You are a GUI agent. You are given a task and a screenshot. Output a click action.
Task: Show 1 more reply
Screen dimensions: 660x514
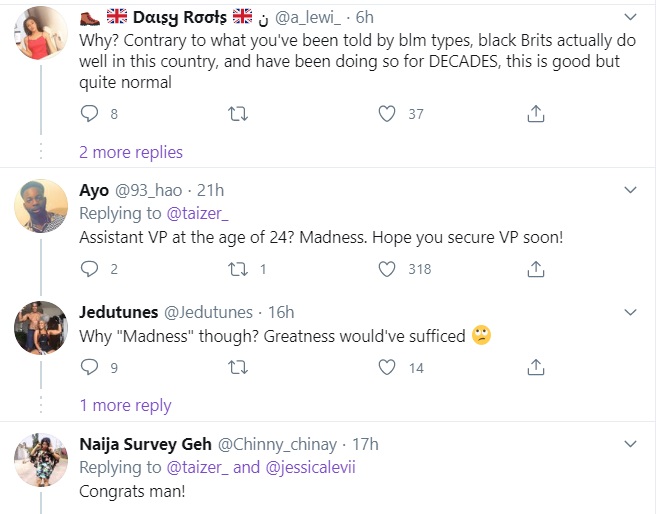(126, 405)
